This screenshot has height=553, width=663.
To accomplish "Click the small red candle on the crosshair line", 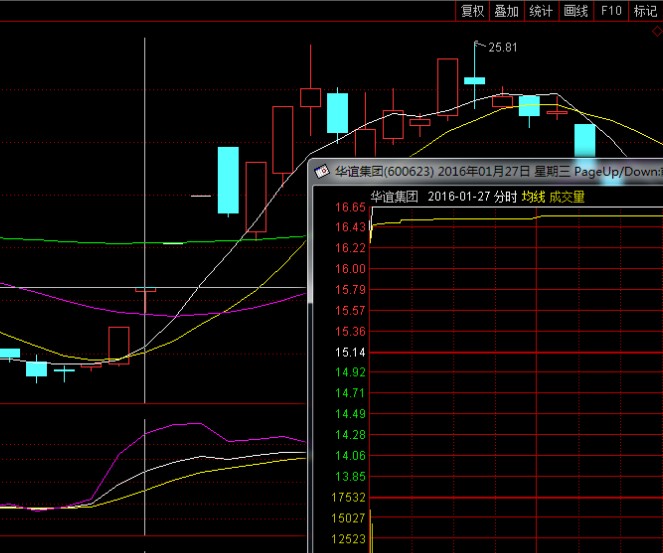I will pyautogui.click(x=147, y=290).
